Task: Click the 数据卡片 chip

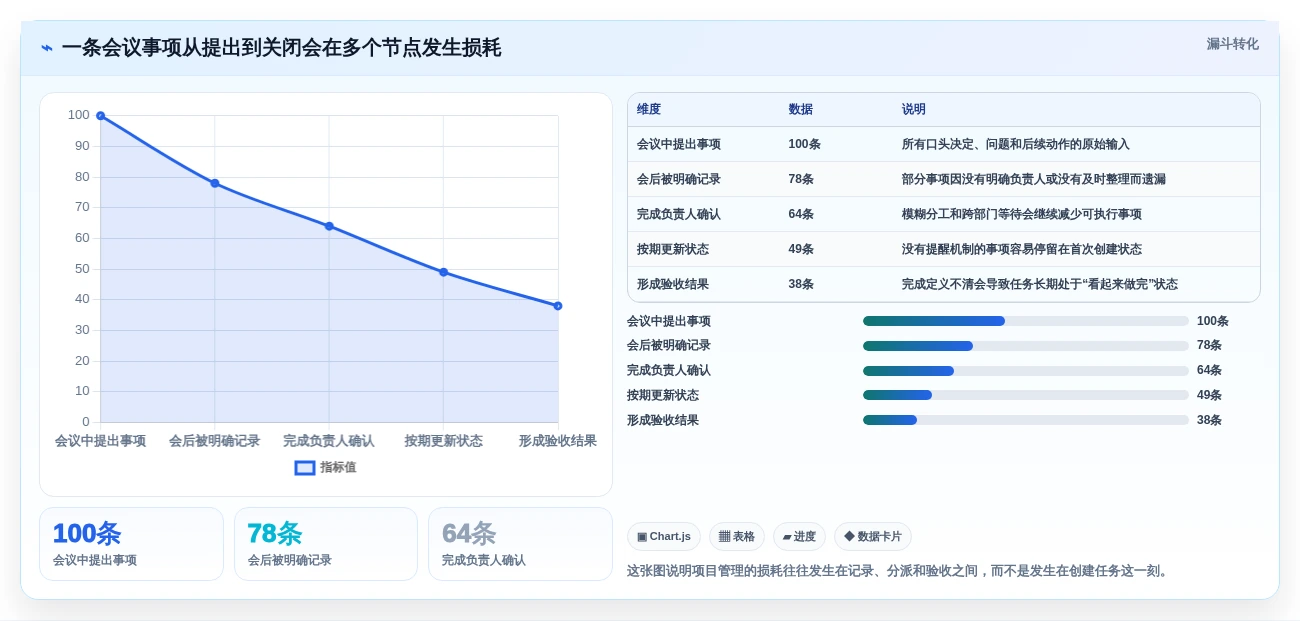Action: click(x=873, y=536)
